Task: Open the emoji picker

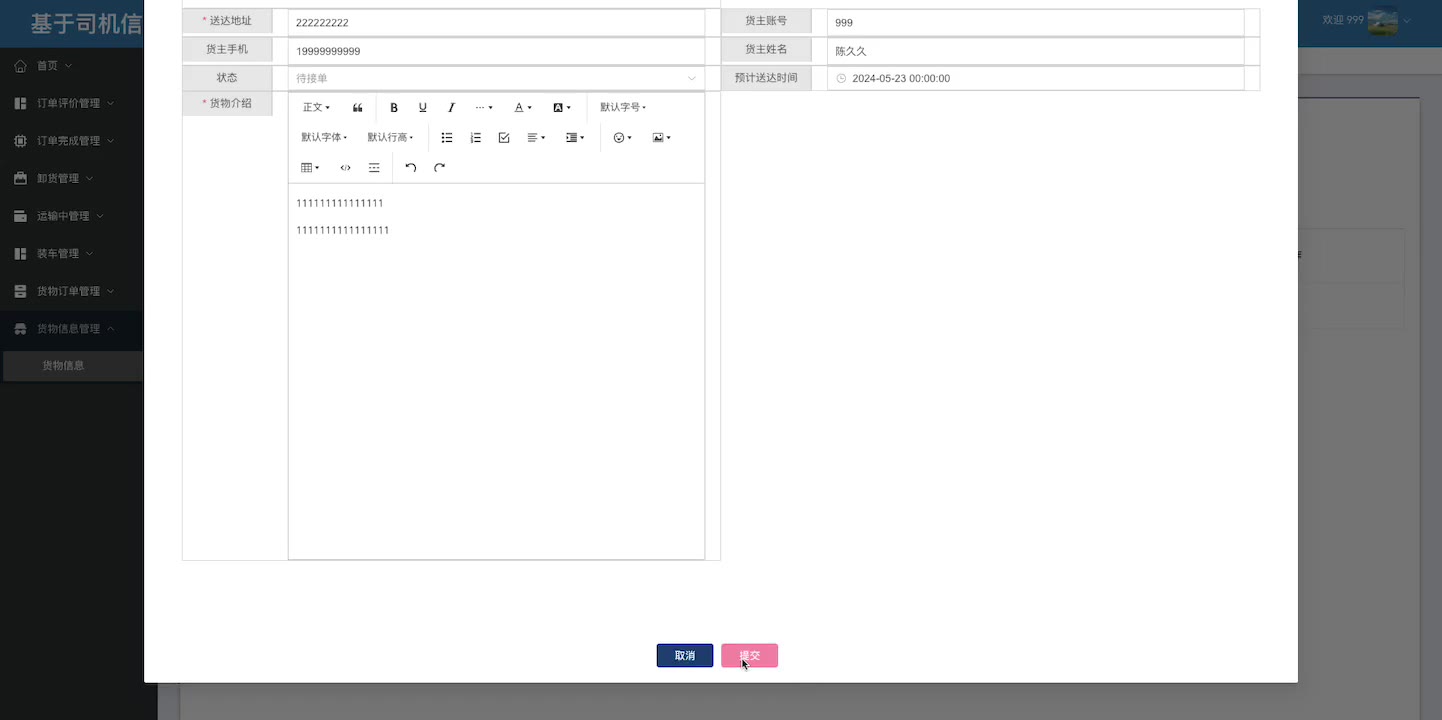Action: pyautogui.click(x=622, y=138)
